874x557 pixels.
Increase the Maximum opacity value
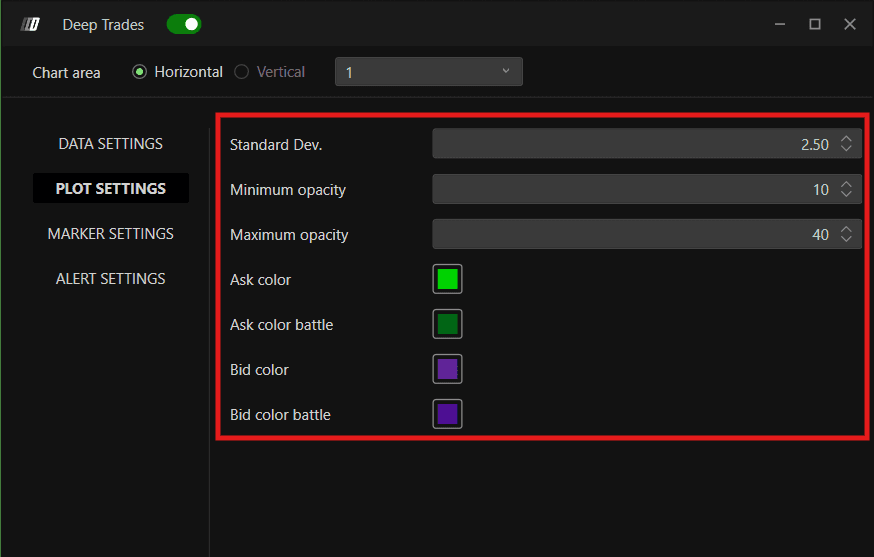click(x=846, y=229)
